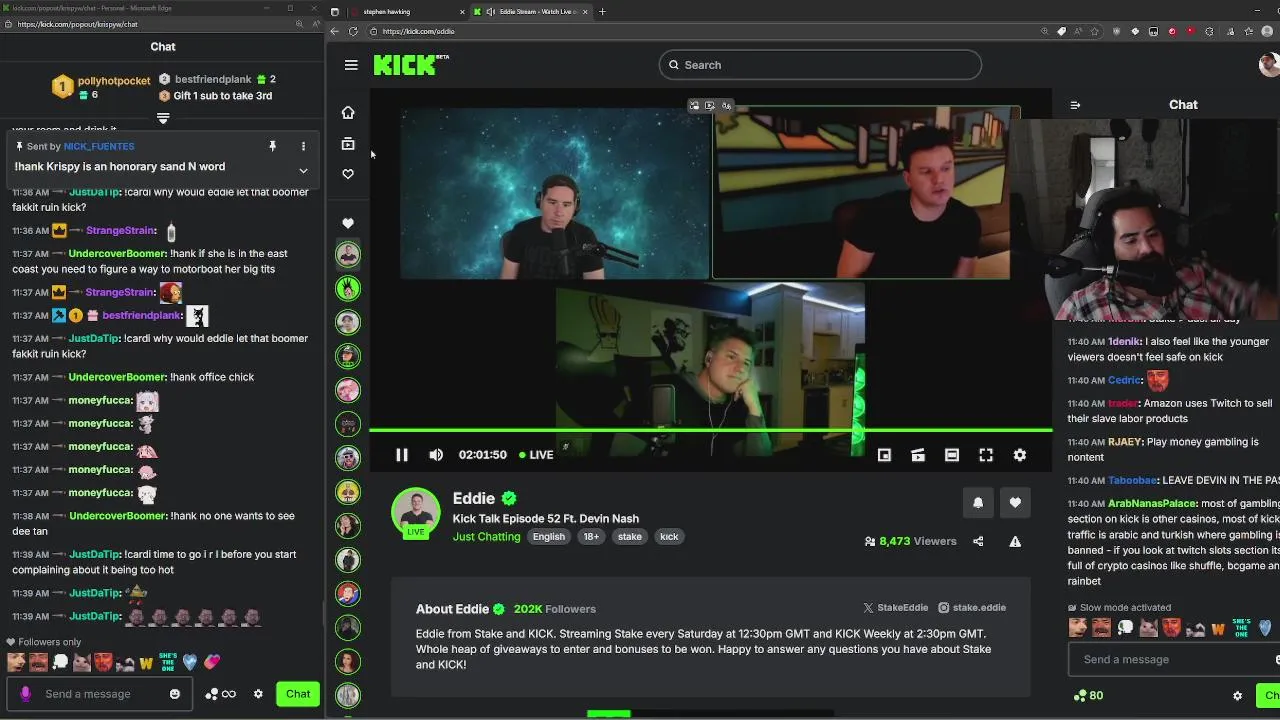Share the stream via share icon
Viewport: 1280px width, 720px height.
tap(978, 541)
